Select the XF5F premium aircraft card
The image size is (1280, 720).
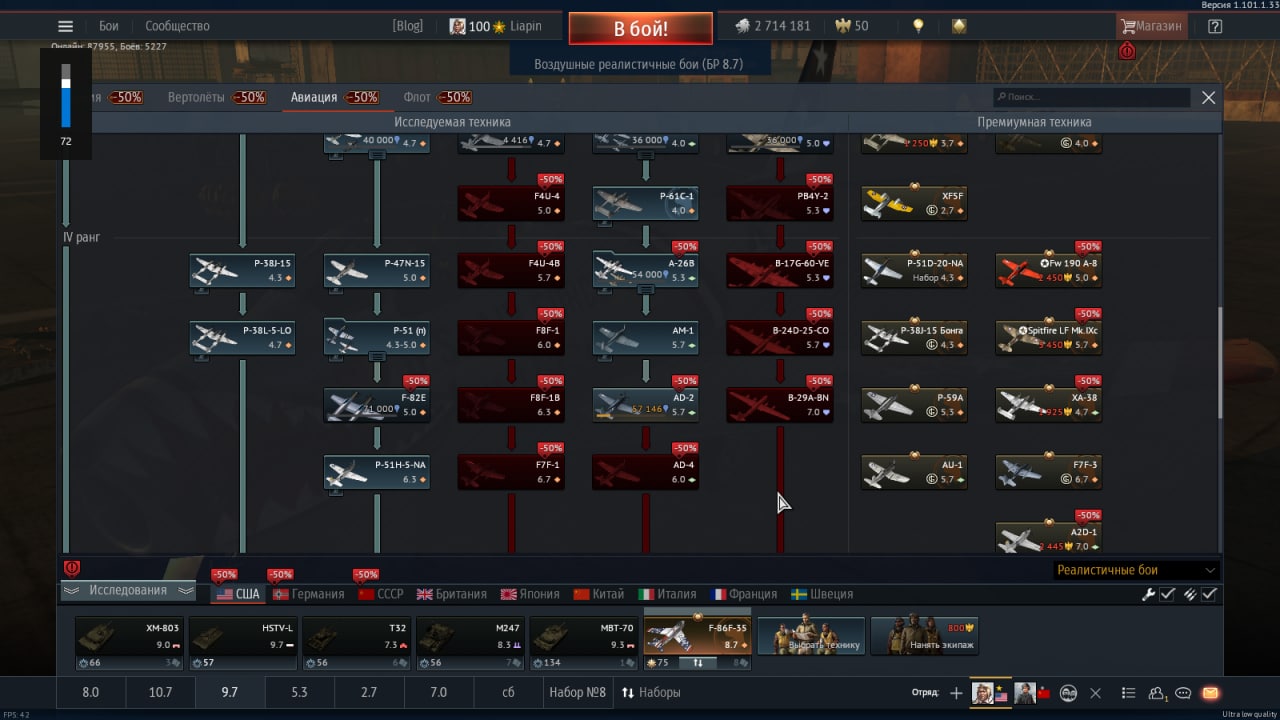[x=914, y=203]
